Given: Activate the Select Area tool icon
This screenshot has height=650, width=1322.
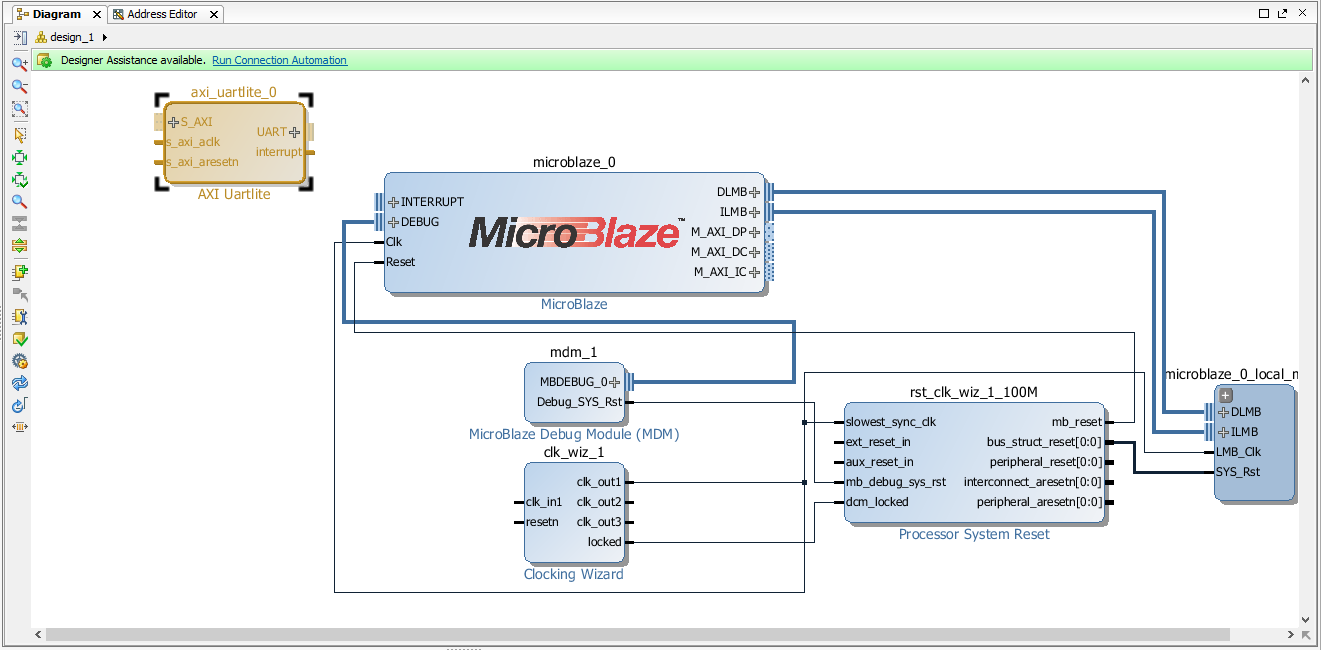Looking at the screenshot, I should point(19,134).
